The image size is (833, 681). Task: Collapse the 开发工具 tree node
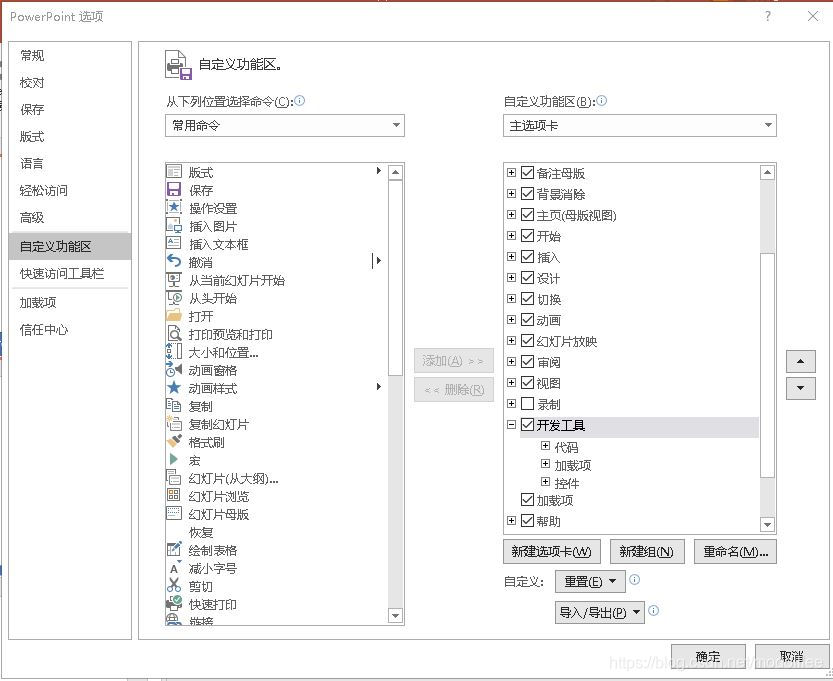pos(511,425)
